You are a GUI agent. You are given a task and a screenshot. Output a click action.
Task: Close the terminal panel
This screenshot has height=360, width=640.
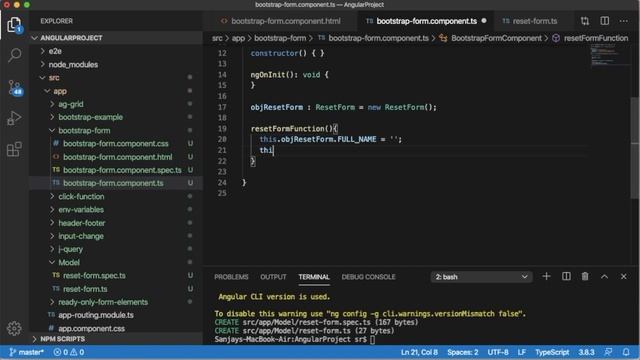click(623, 277)
